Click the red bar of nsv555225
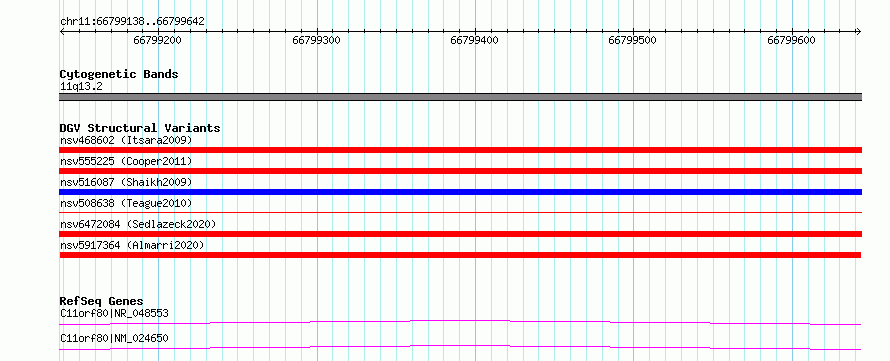This screenshot has height=361, width=890. pyautogui.click(x=460, y=171)
